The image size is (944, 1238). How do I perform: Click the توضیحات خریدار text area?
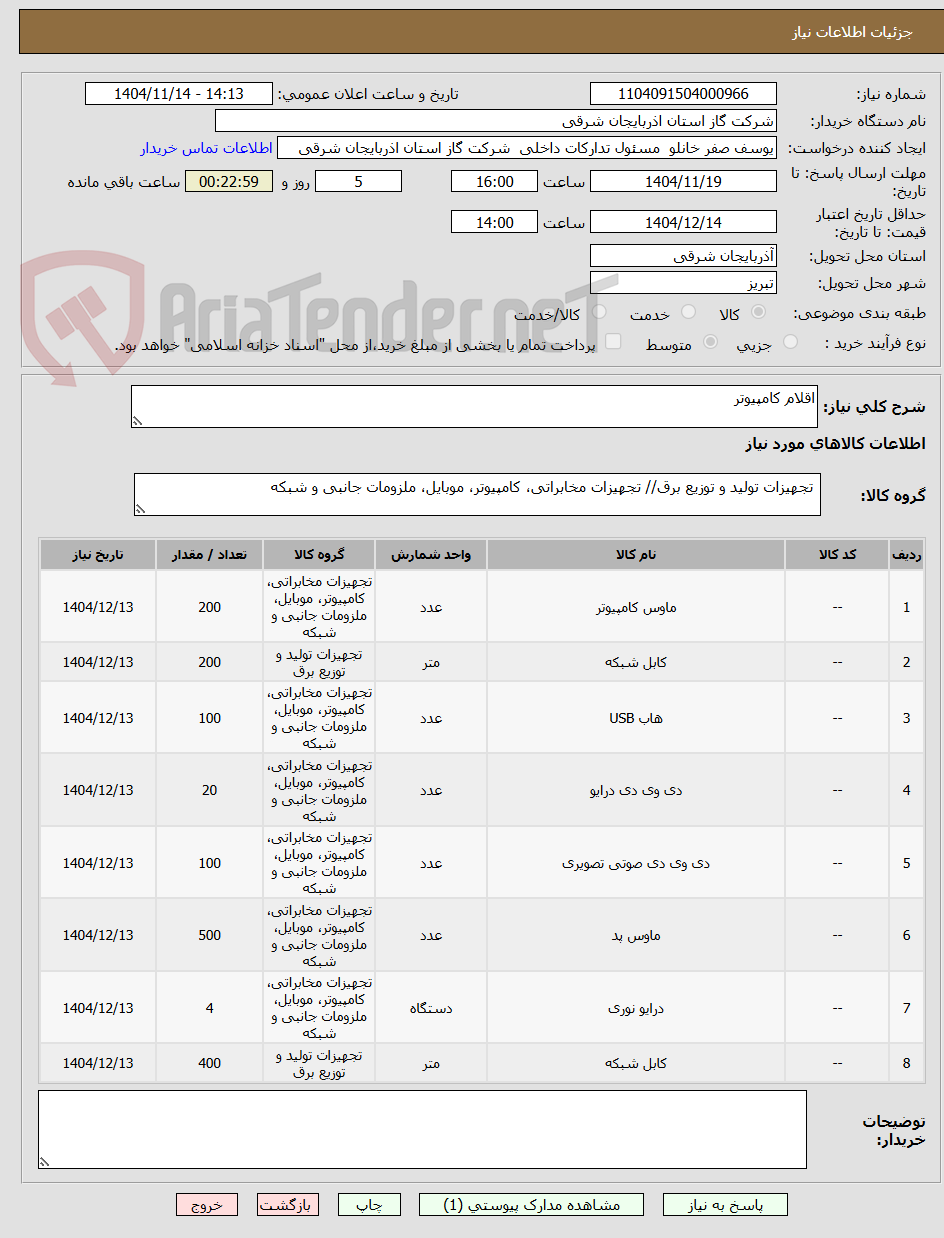(422, 1129)
